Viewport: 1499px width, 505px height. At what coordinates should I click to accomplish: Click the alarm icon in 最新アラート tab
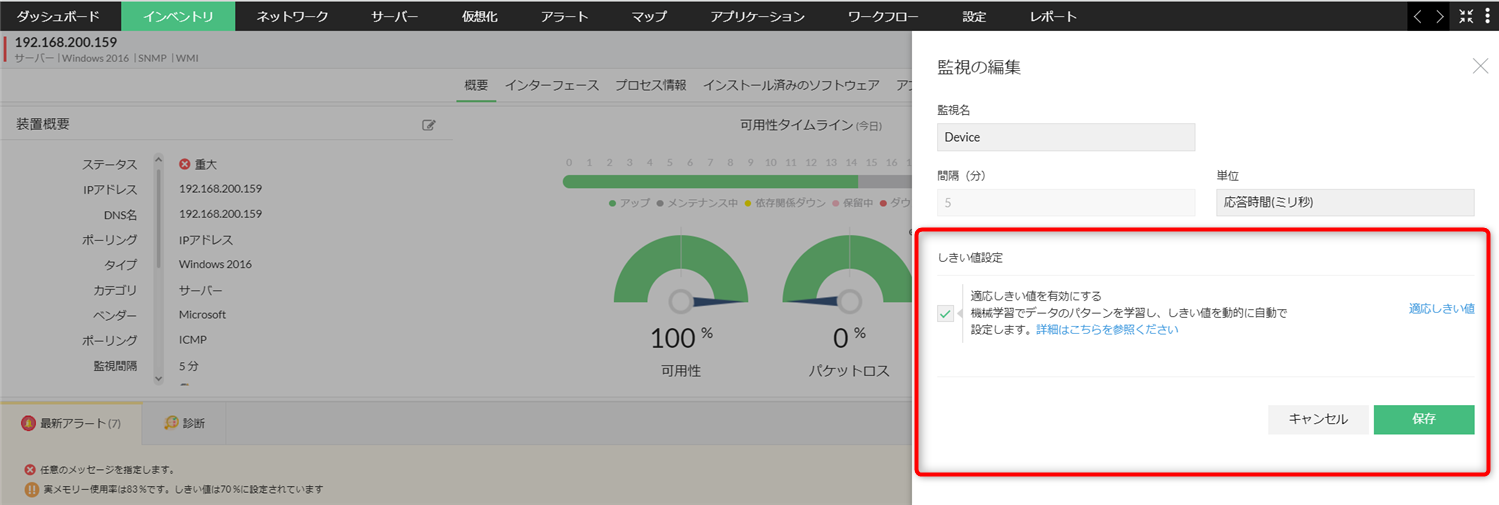(x=28, y=423)
